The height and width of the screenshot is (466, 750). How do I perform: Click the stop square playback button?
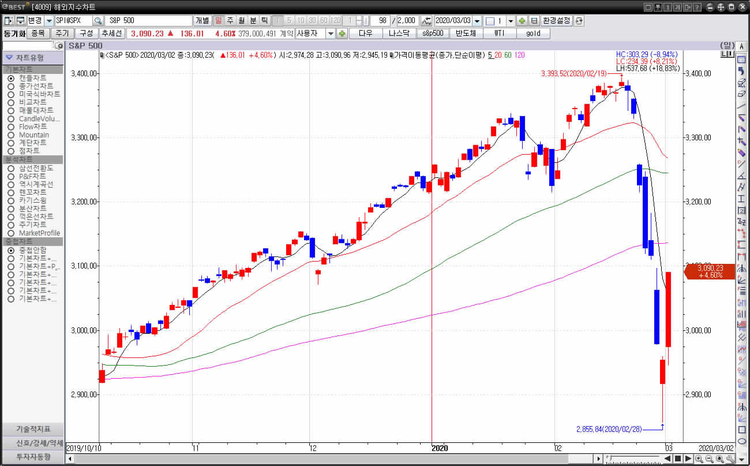[x=678, y=459]
